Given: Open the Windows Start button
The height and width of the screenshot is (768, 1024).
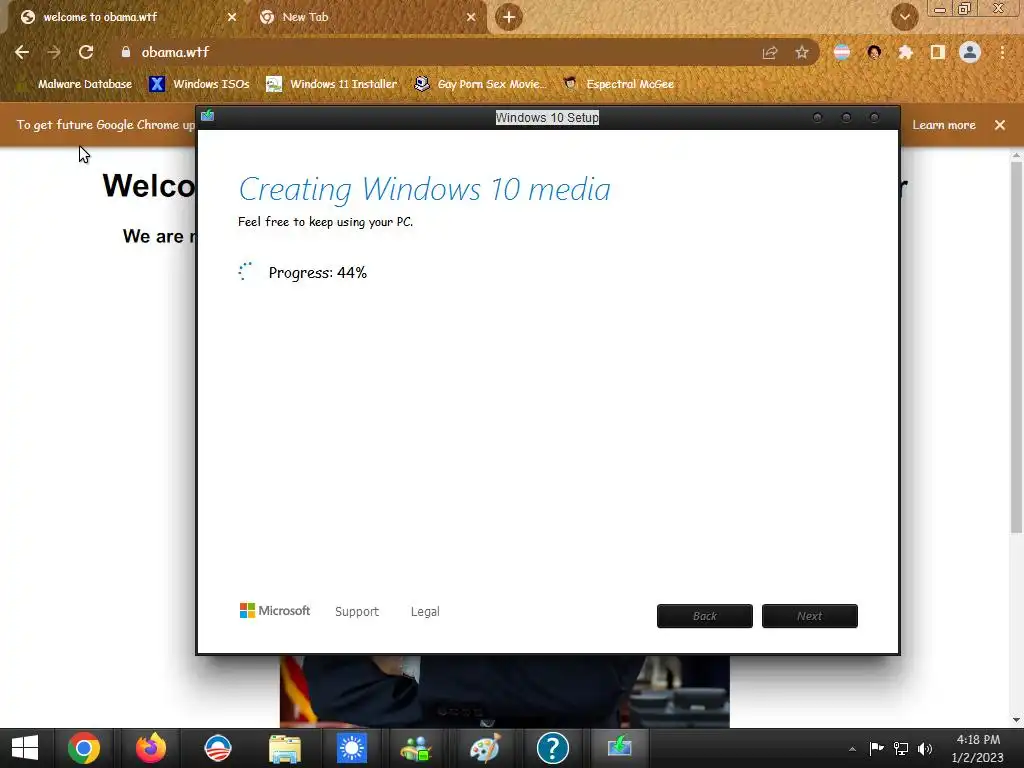Looking at the screenshot, I should (25, 748).
